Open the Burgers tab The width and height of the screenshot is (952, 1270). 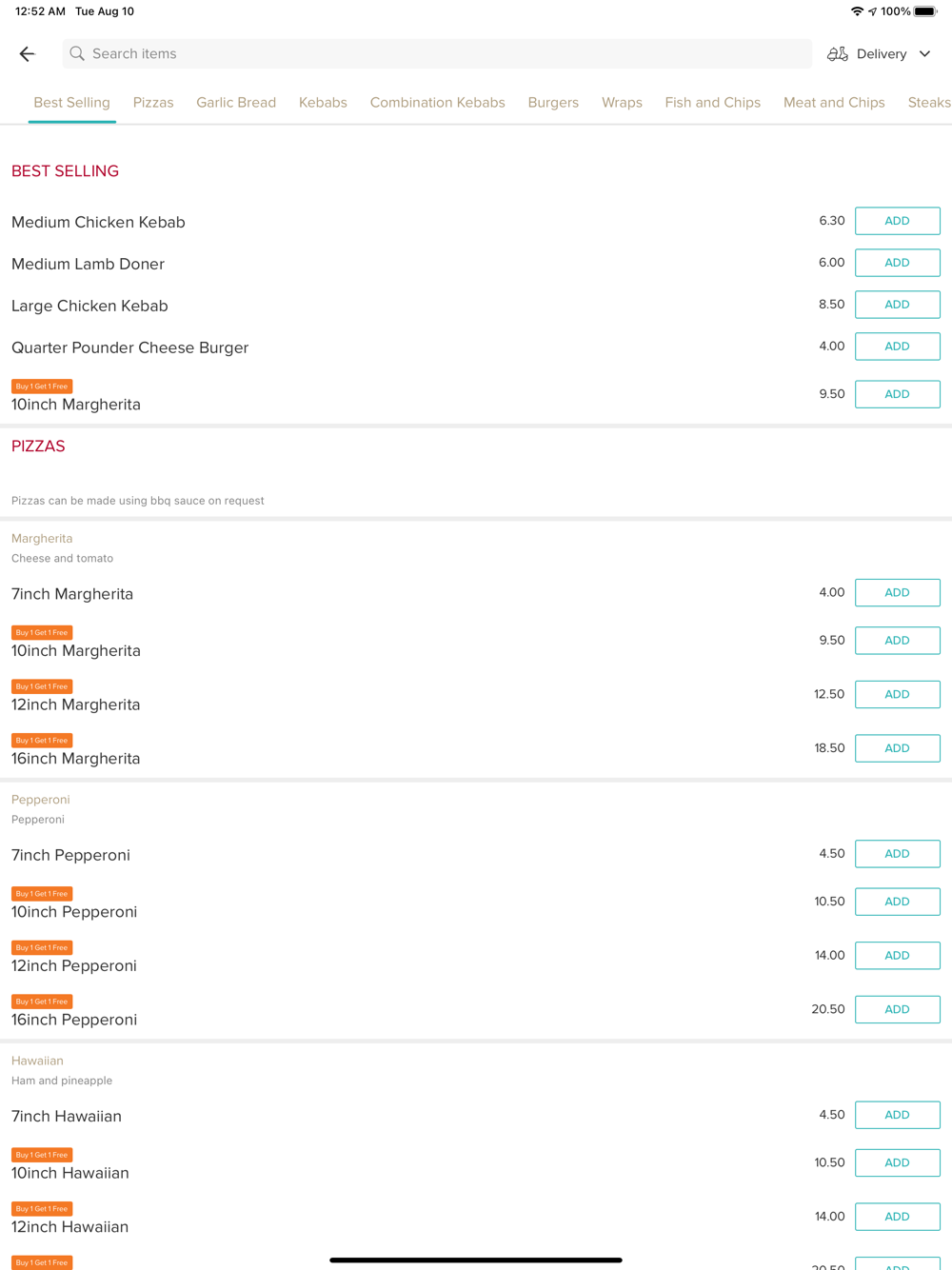click(x=553, y=103)
